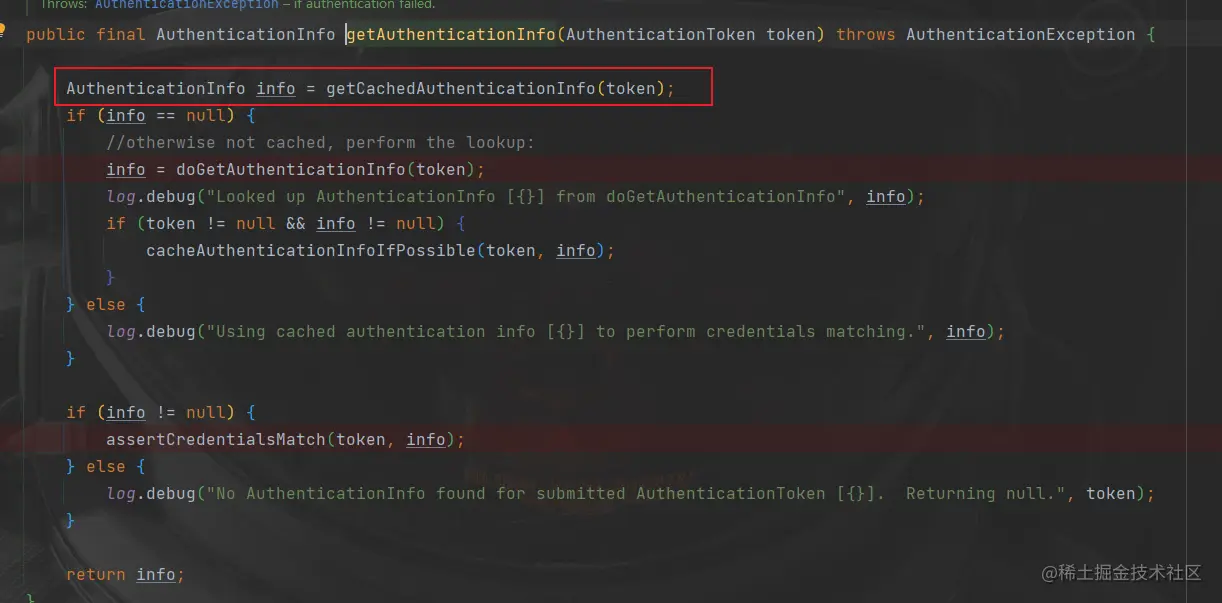Click the AuthenticationToken parameter type
The width and height of the screenshot is (1222, 603).
point(660,34)
